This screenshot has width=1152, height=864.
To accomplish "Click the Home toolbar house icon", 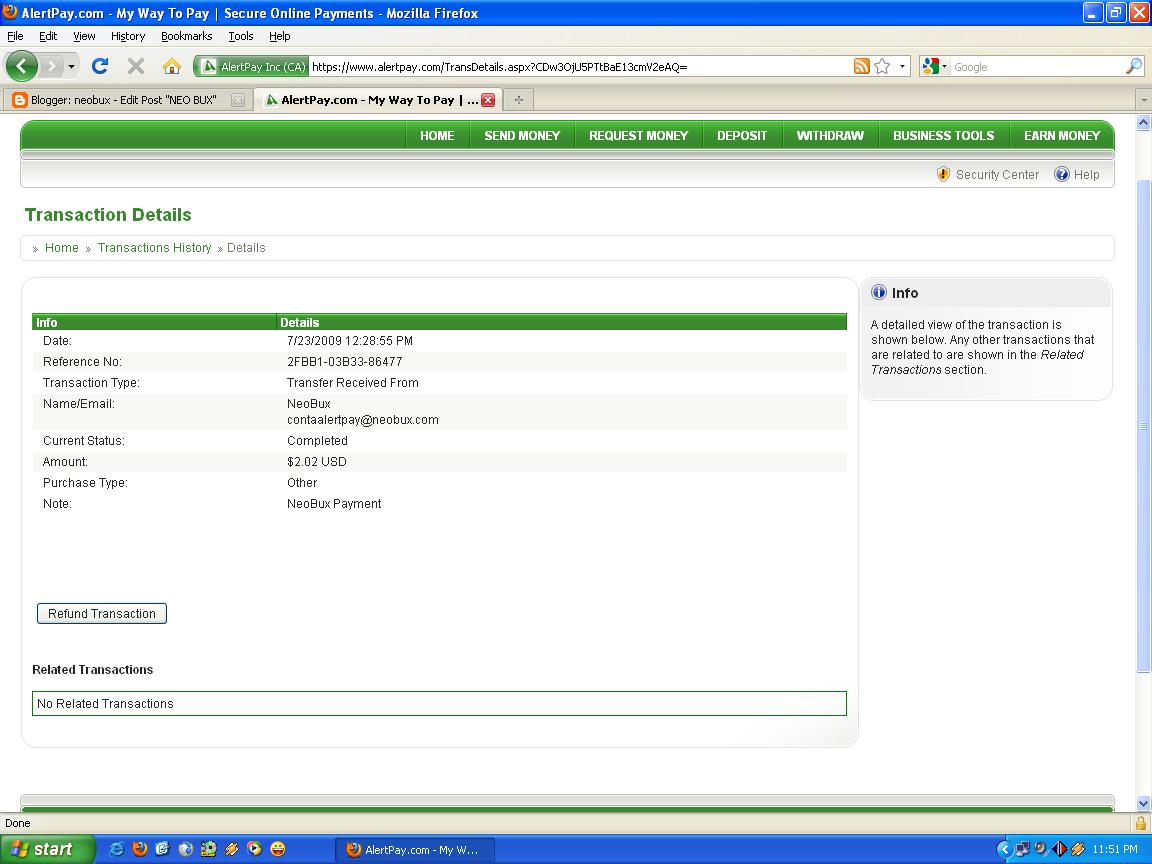I will point(171,66).
